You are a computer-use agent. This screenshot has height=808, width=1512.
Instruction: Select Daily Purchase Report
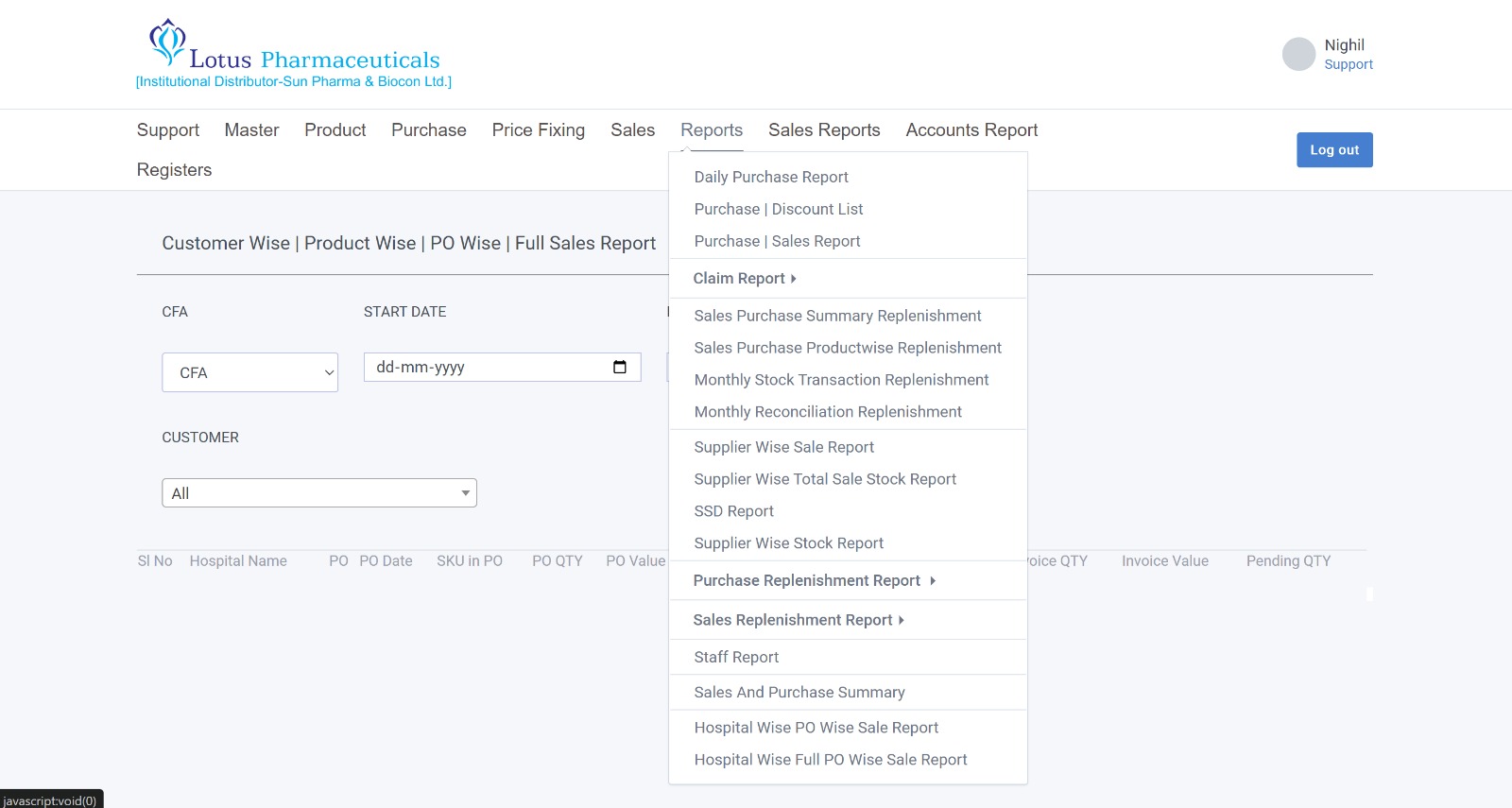click(770, 178)
